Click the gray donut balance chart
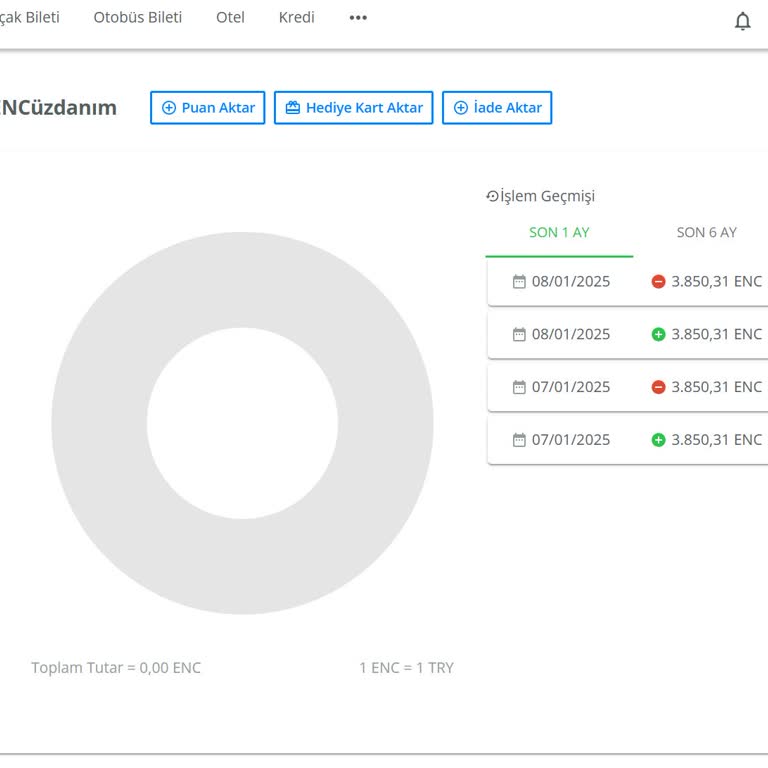 click(100, 423)
